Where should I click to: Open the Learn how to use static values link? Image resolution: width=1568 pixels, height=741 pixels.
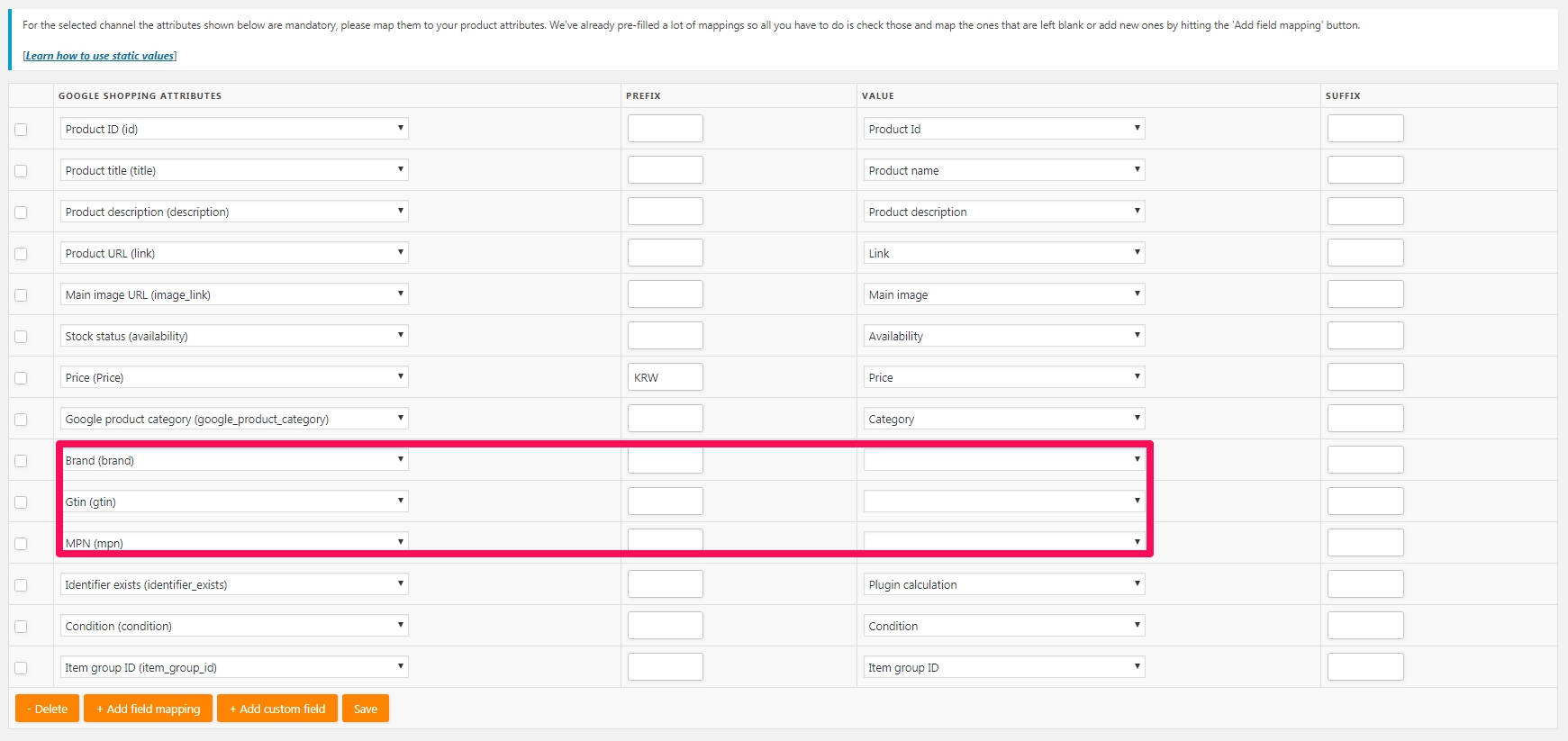click(99, 56)
